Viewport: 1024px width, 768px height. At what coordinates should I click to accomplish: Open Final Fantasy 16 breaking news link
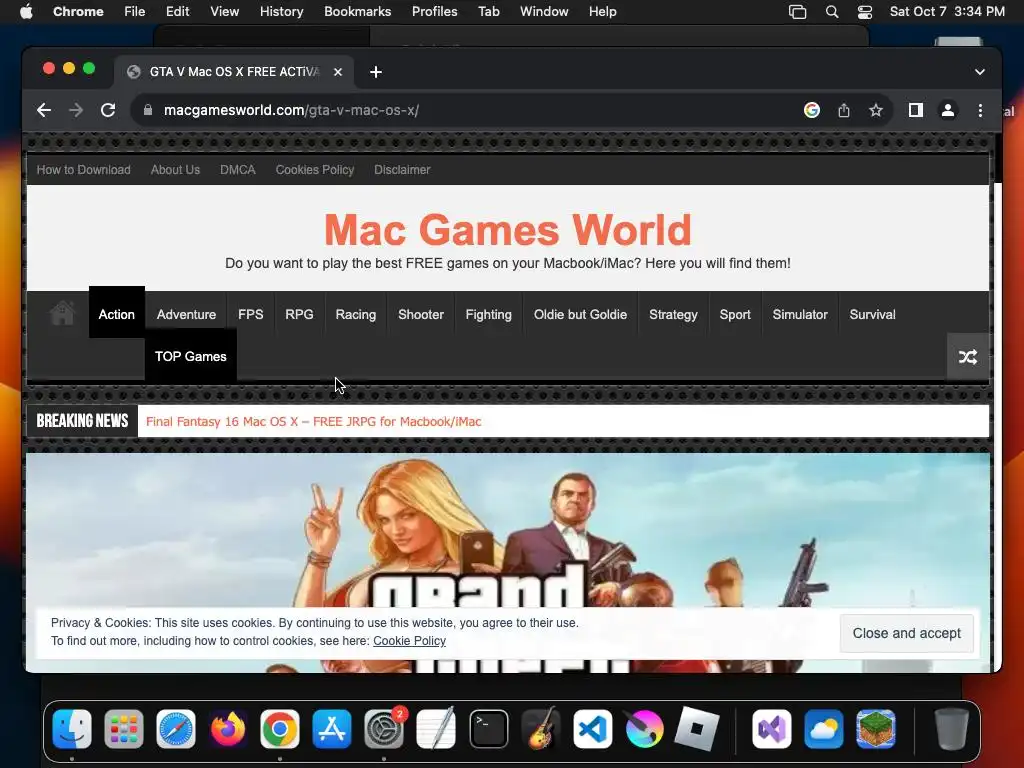pos(313,421)
